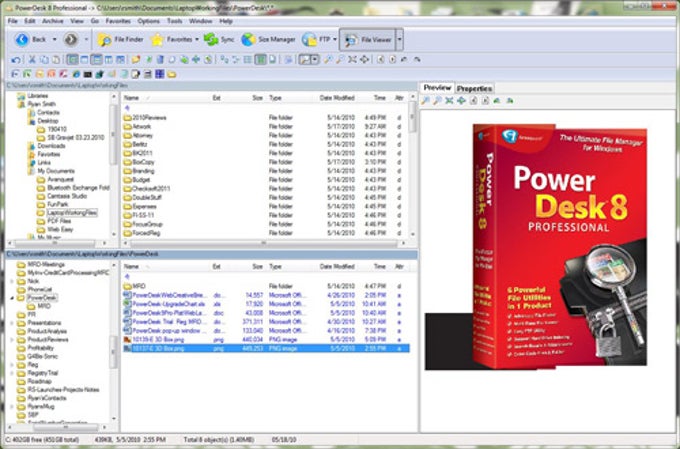Viewport: 680px width, 449px height.
Task: Click the yellow folder icon ending the launch bar
Action: point(172,74)
